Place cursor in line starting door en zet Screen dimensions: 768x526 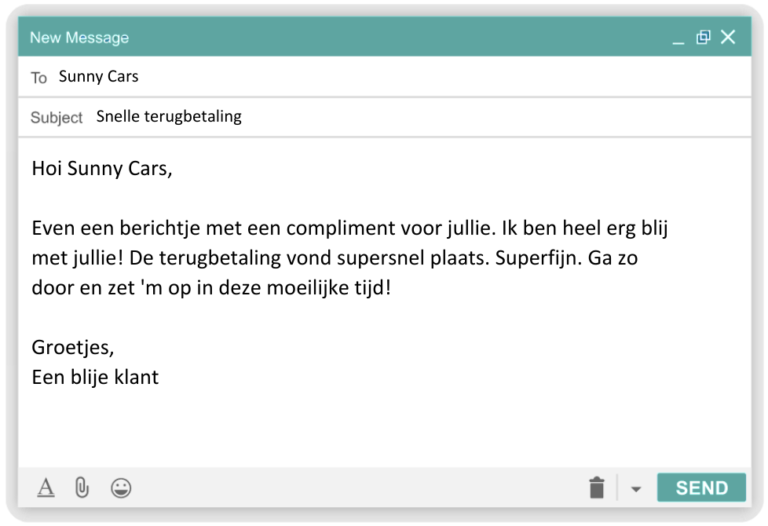click(x=211, y=288)
